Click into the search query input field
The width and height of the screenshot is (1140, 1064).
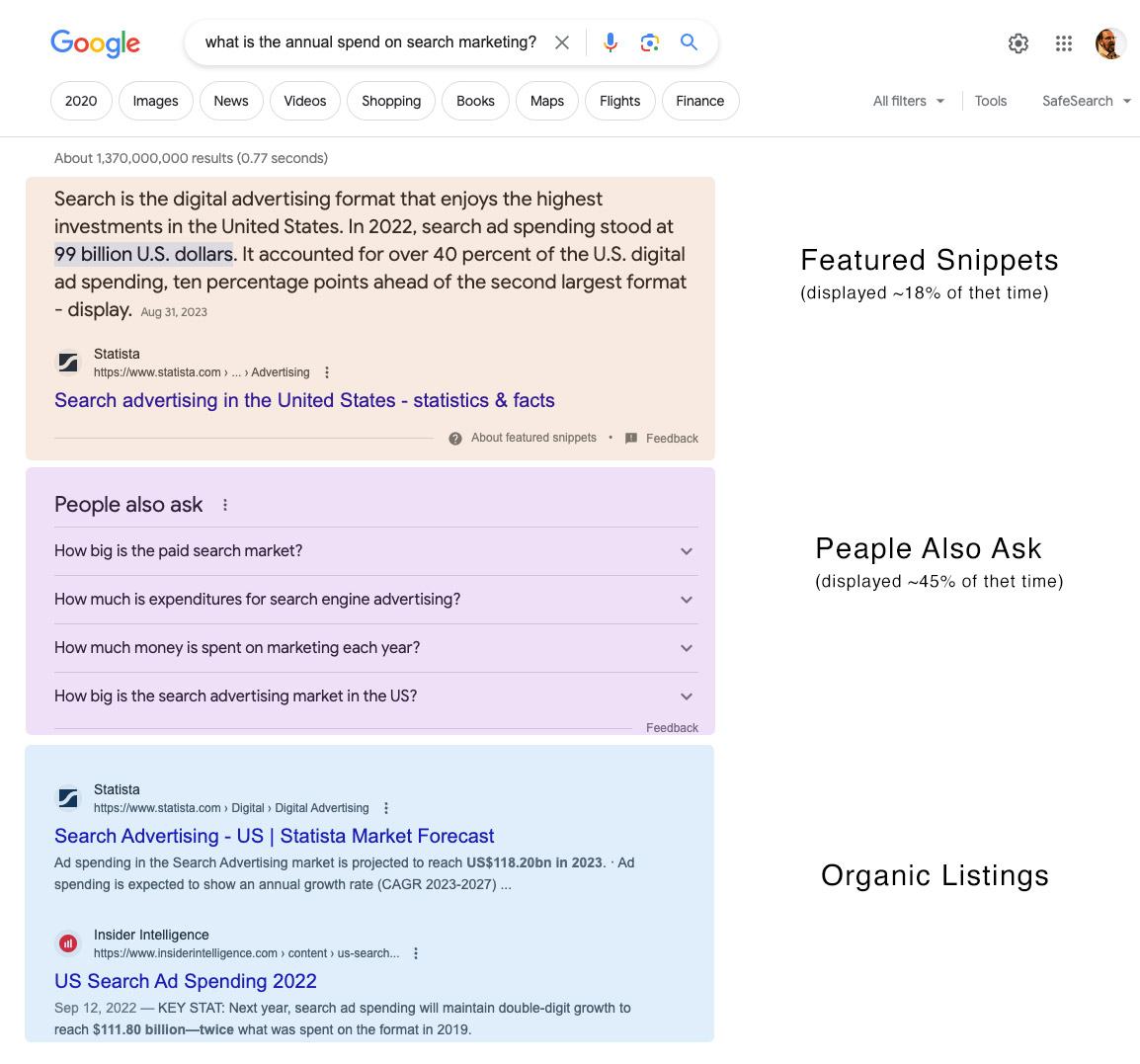coord(370,42)
